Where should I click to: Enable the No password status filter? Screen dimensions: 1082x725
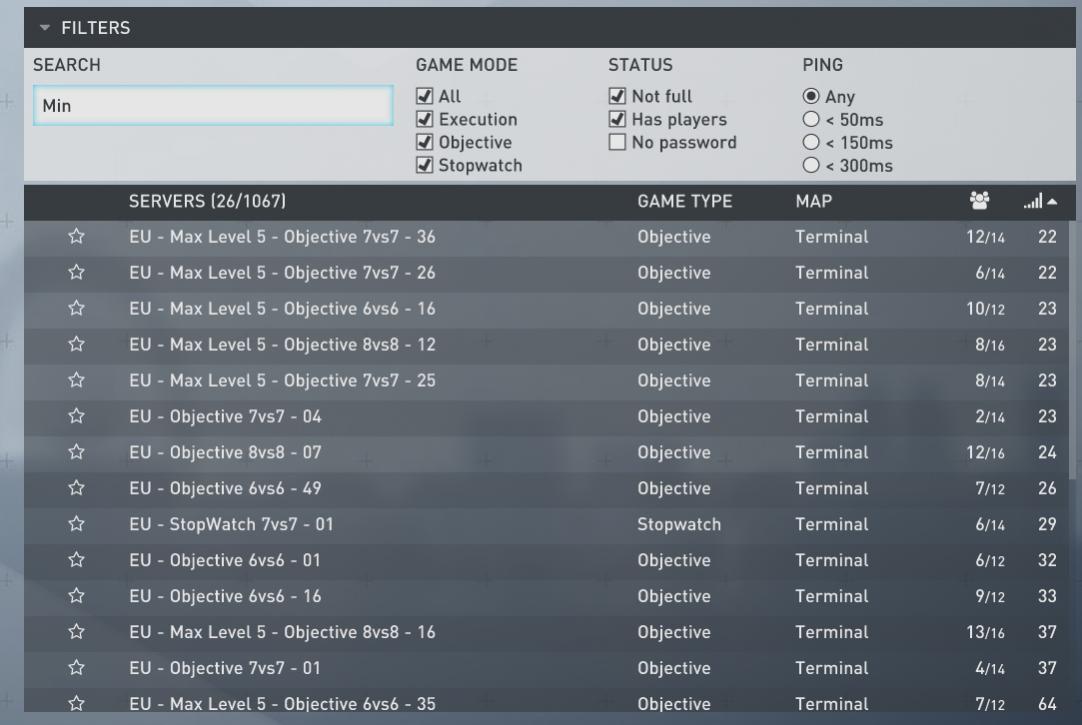pos(617,142)
